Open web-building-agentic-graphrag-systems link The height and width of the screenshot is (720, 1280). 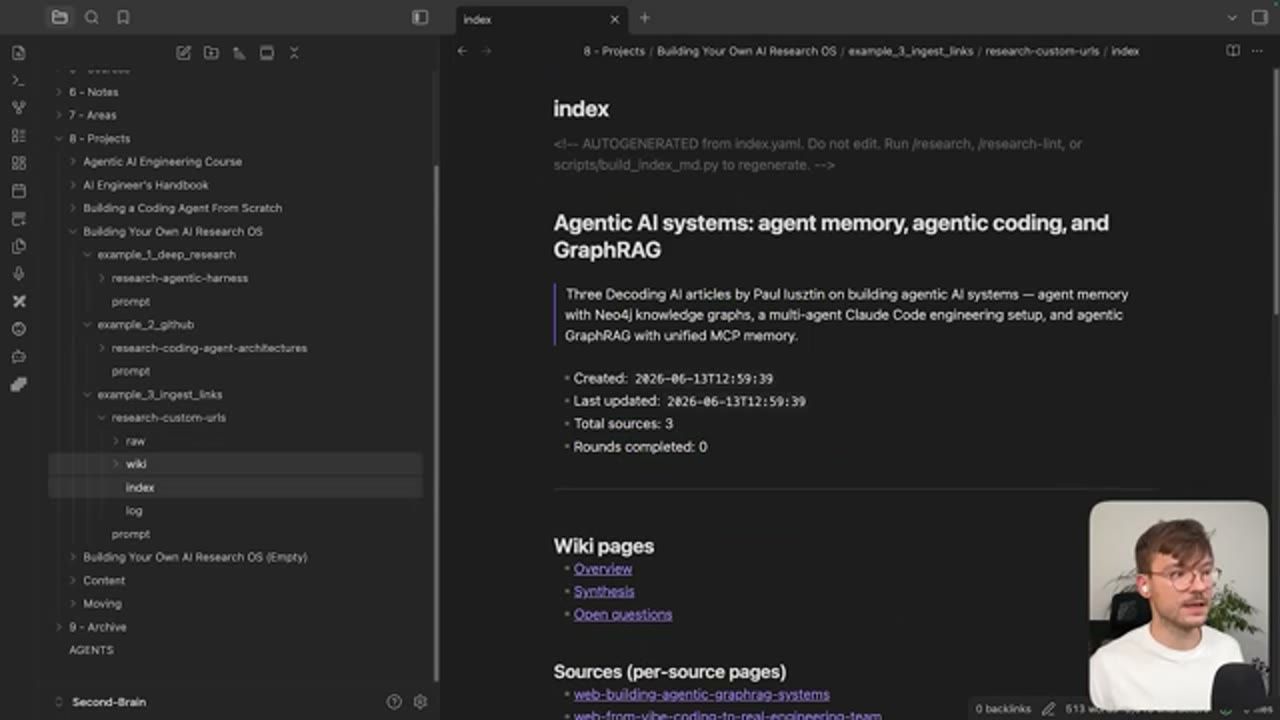[701, 694]
